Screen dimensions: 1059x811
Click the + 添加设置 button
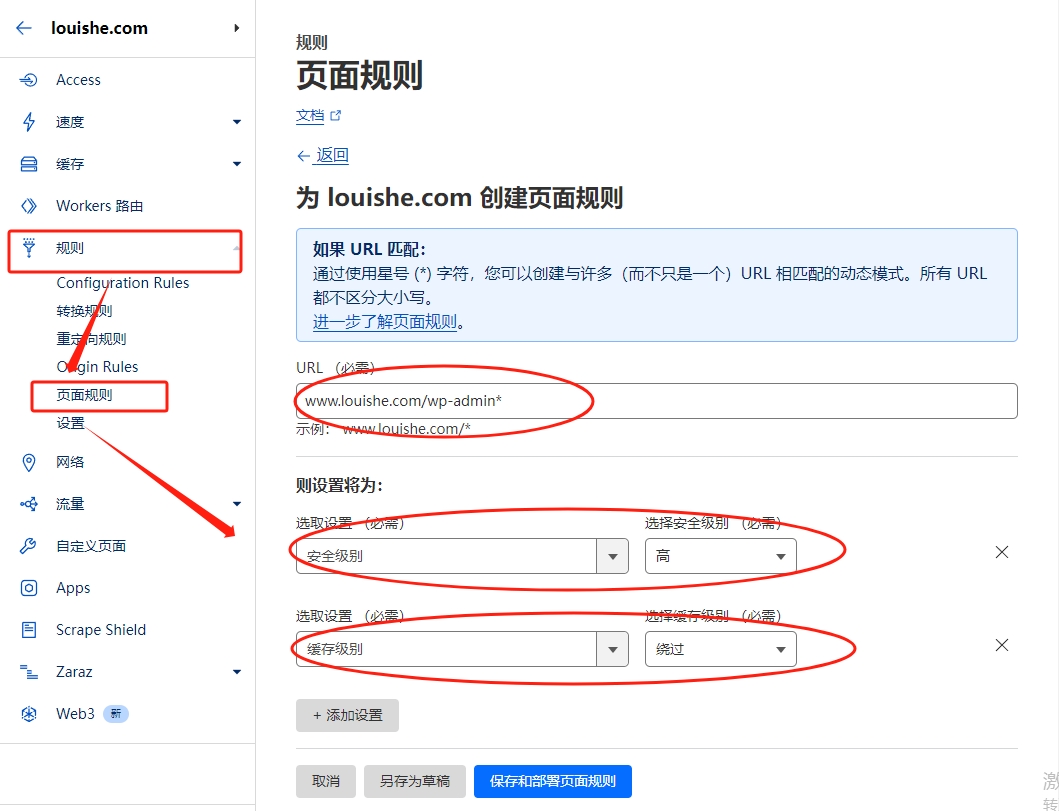tap(347, 715)
